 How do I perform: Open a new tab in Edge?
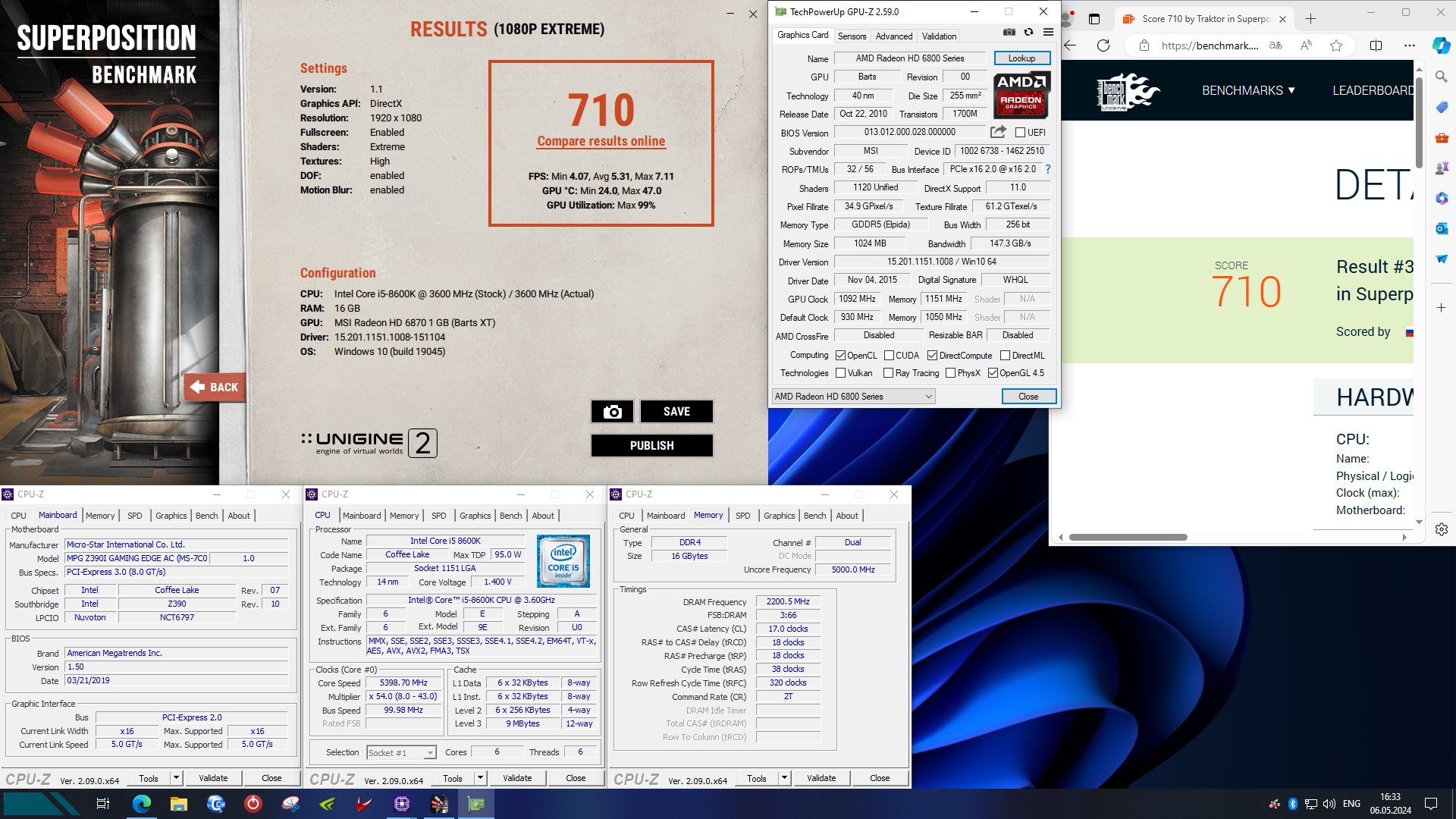(x=1311, y=19)
